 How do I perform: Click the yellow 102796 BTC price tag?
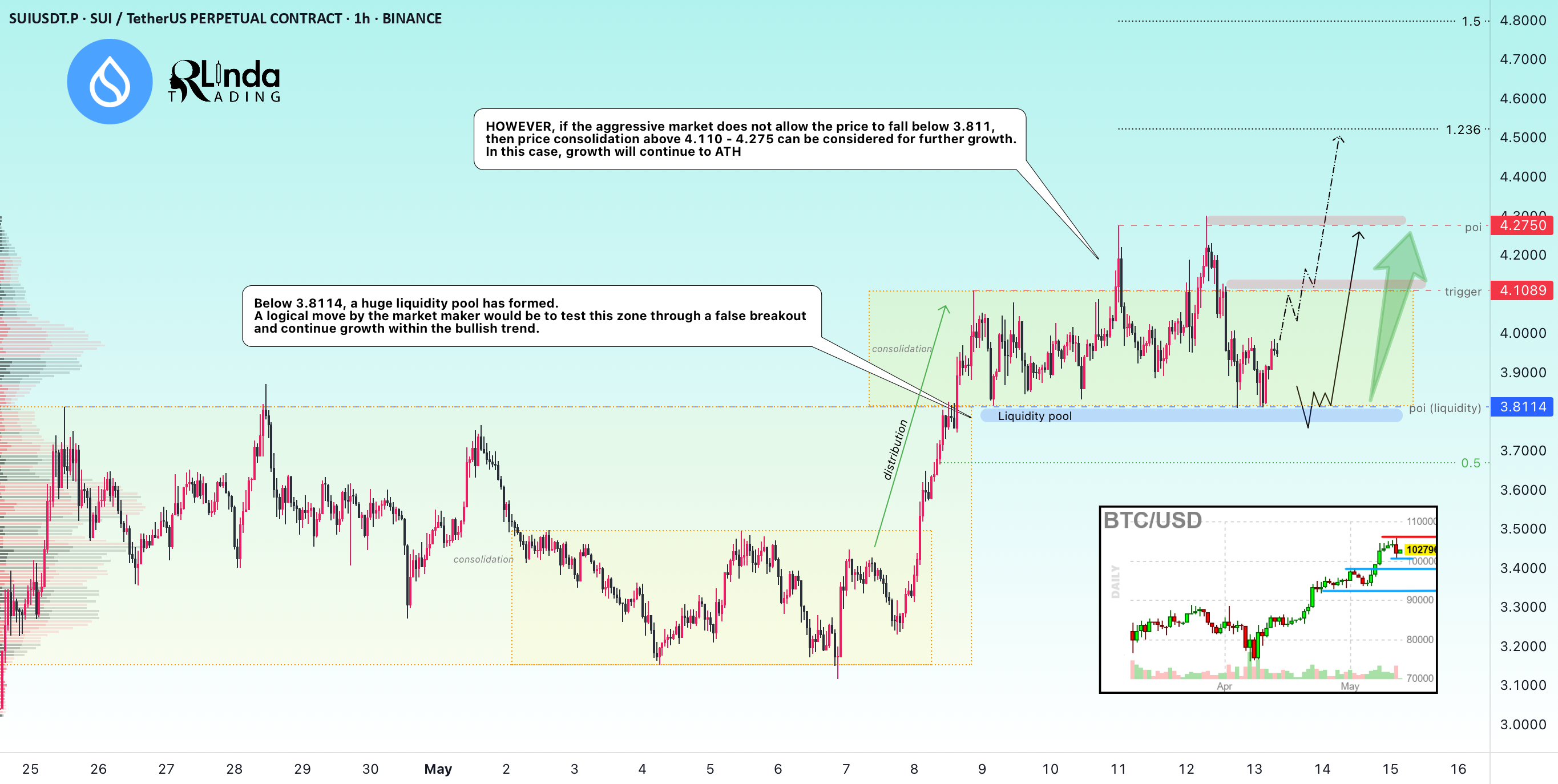point(1420,549)
